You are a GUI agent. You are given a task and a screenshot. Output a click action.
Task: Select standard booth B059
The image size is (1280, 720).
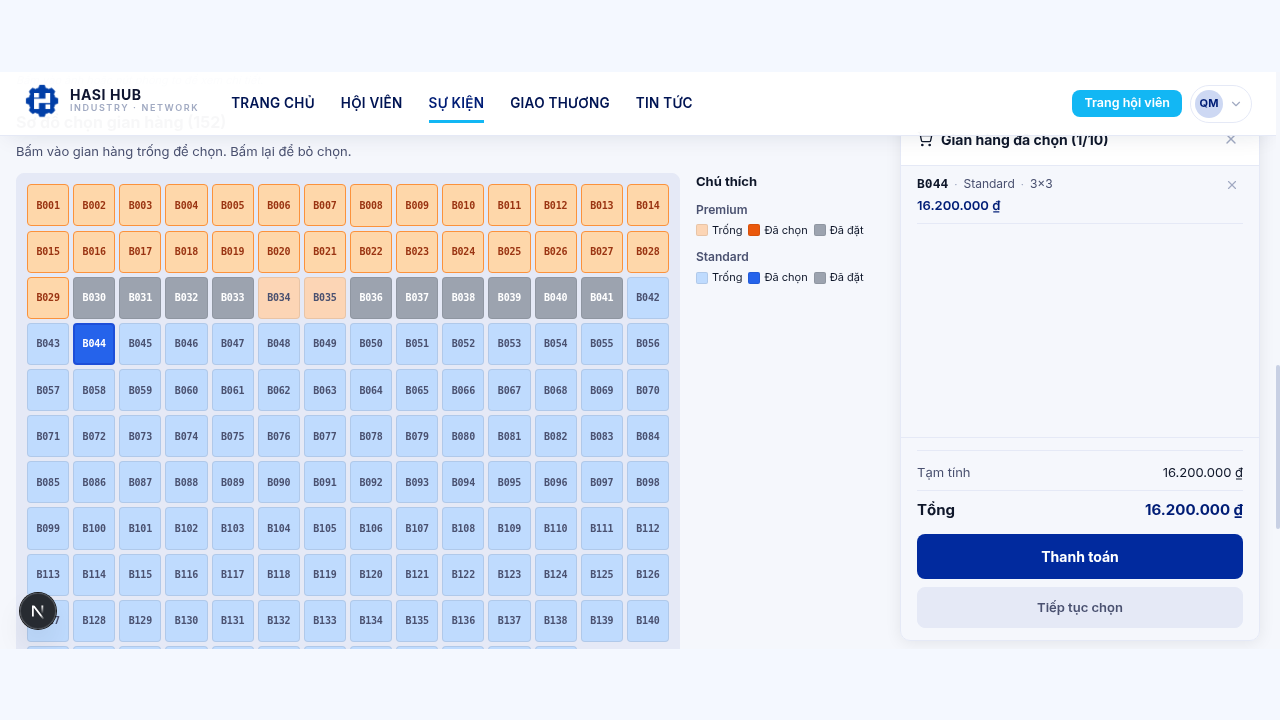(140, 390)
